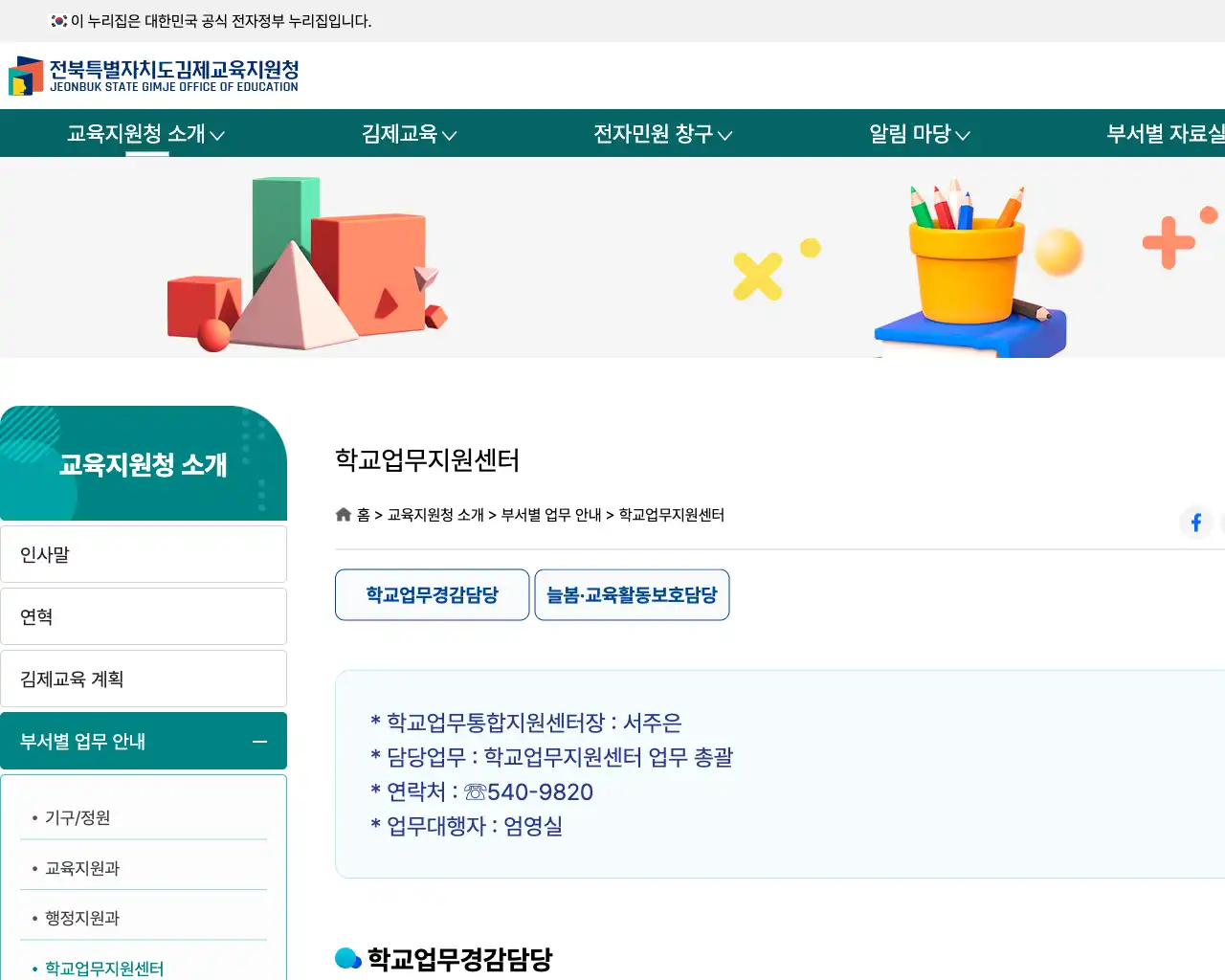1225x980 pixels.
Task: Select the 늘봄·교육활동보호담당 tab
Action: [632, 595]
